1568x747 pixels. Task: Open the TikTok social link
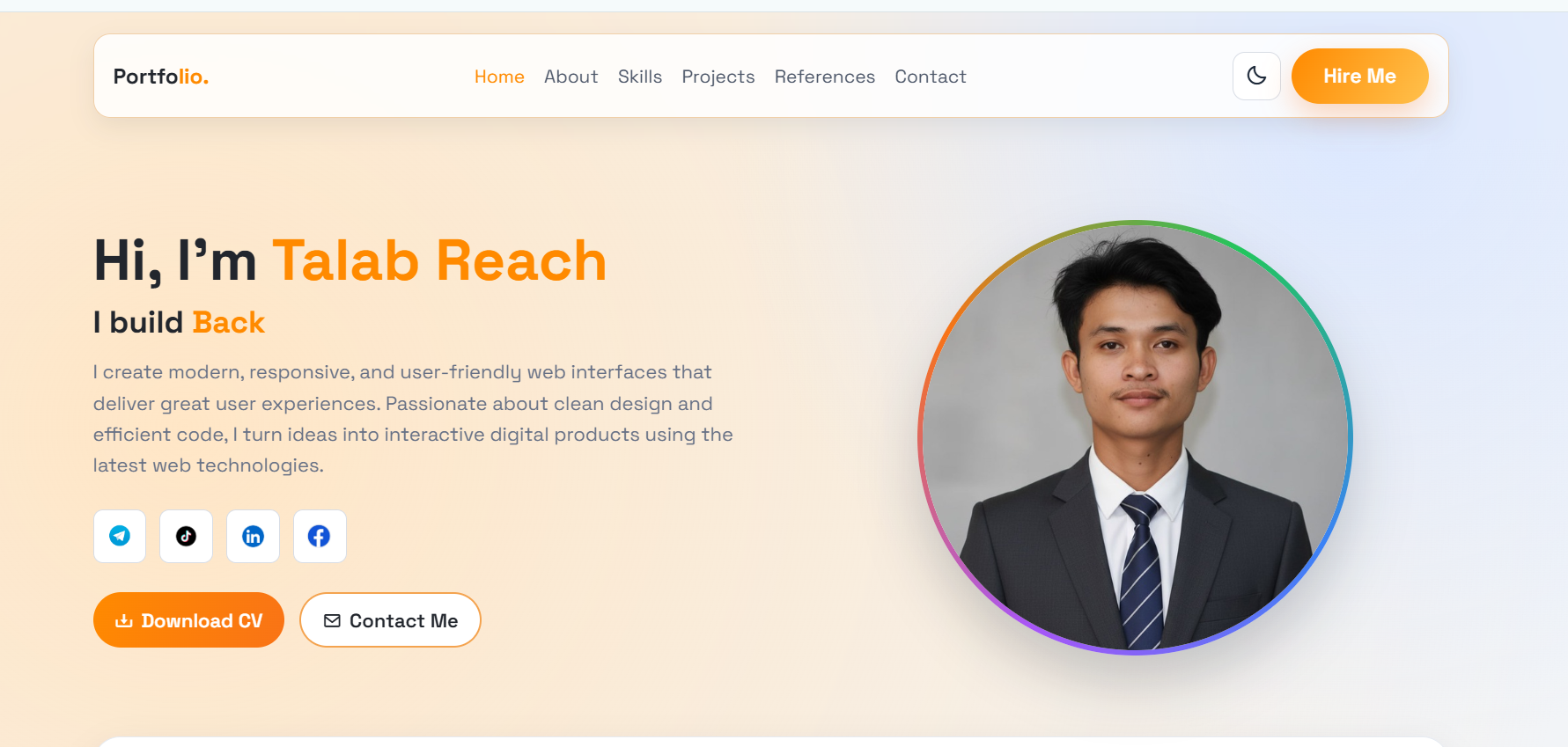[186, 536]
